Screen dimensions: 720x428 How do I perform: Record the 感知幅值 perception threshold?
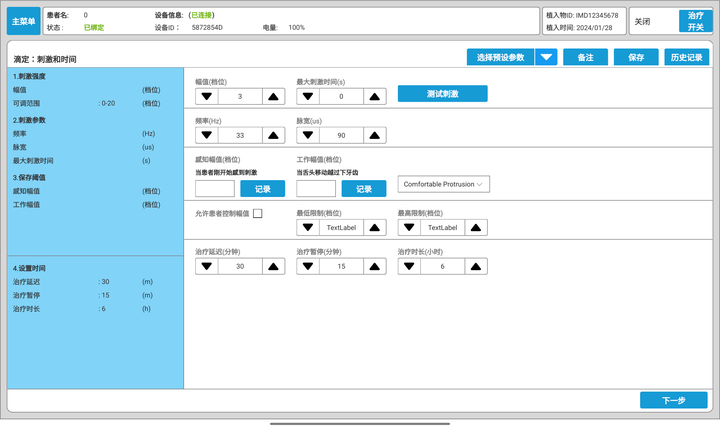click(x=262, y=188)
